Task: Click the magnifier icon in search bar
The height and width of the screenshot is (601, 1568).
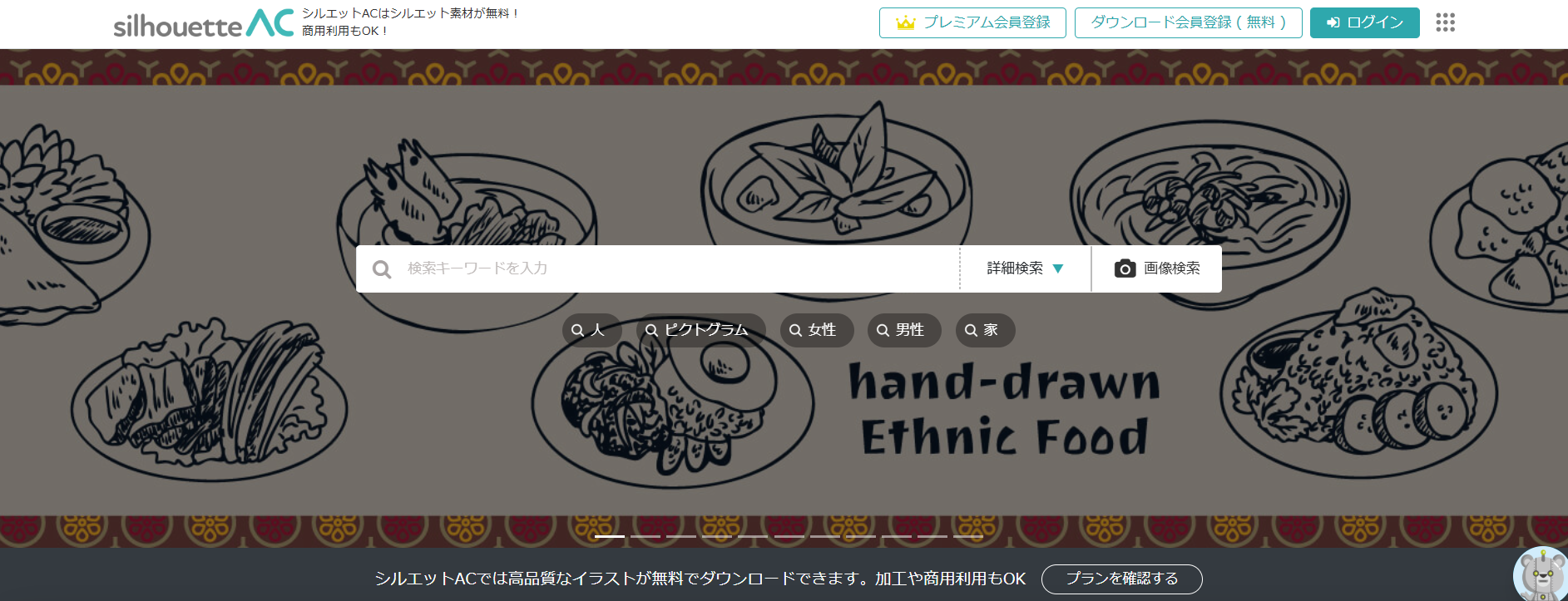Action: pos(382,269)
